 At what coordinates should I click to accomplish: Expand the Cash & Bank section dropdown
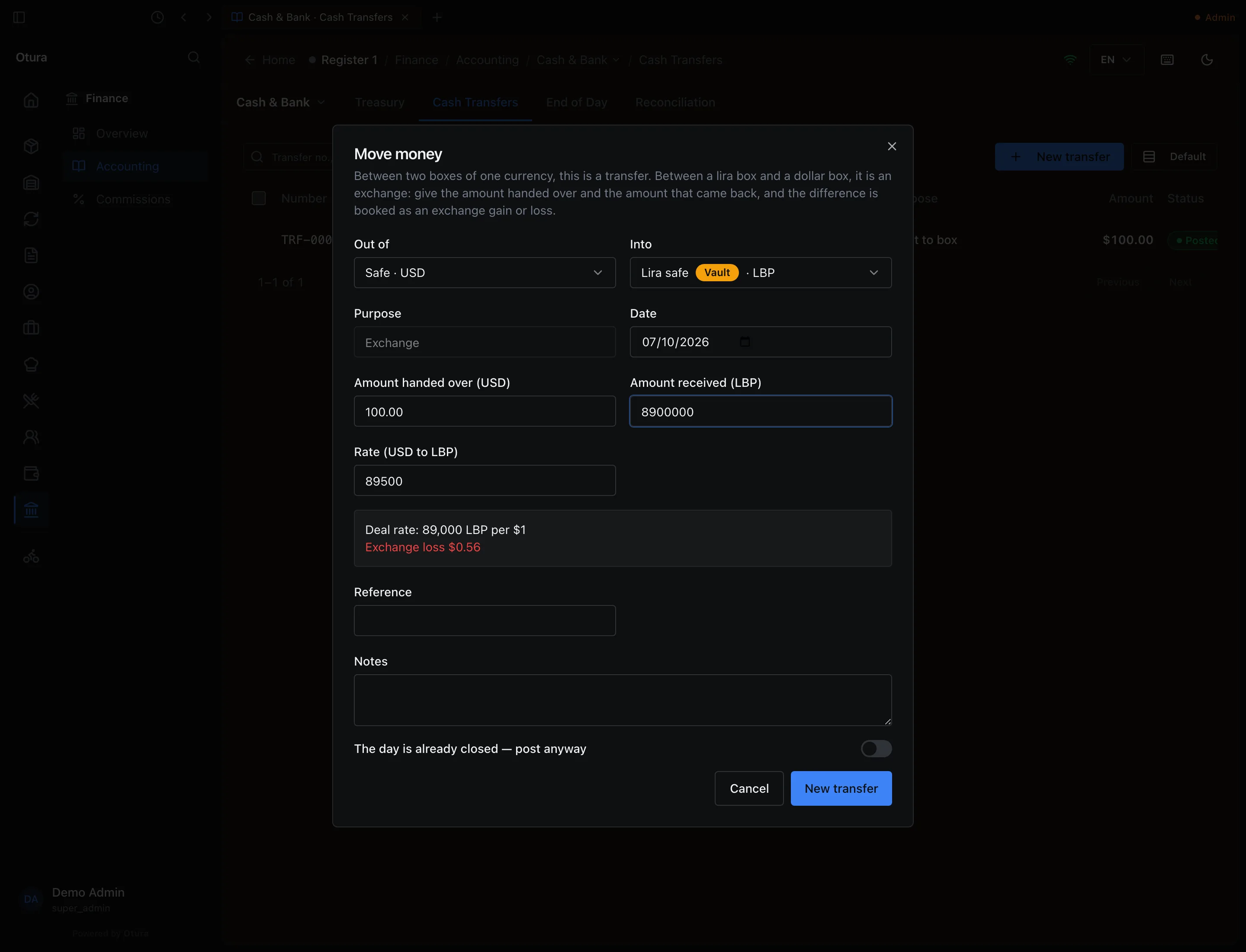tap(281, 103)
